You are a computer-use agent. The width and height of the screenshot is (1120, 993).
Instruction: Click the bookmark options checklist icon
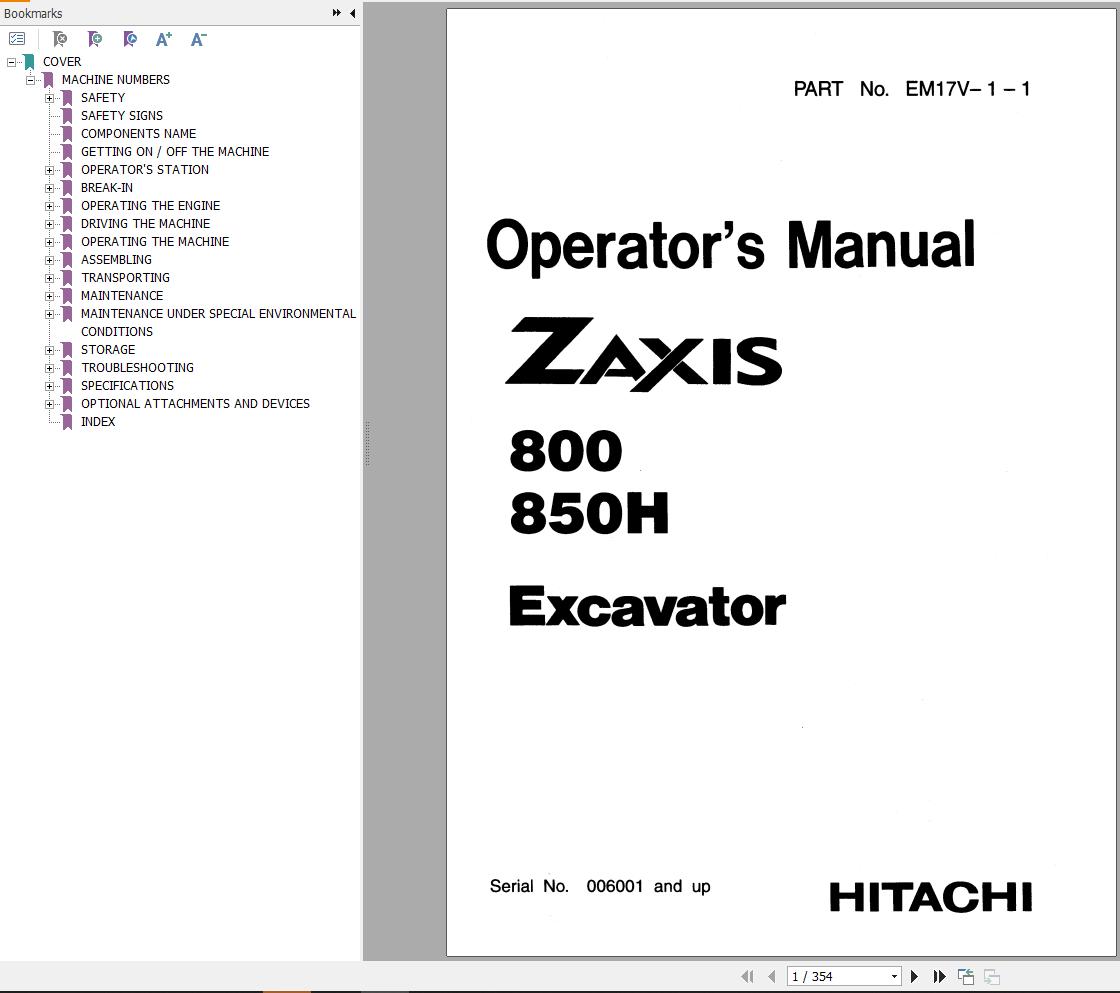tap(17, 39)
